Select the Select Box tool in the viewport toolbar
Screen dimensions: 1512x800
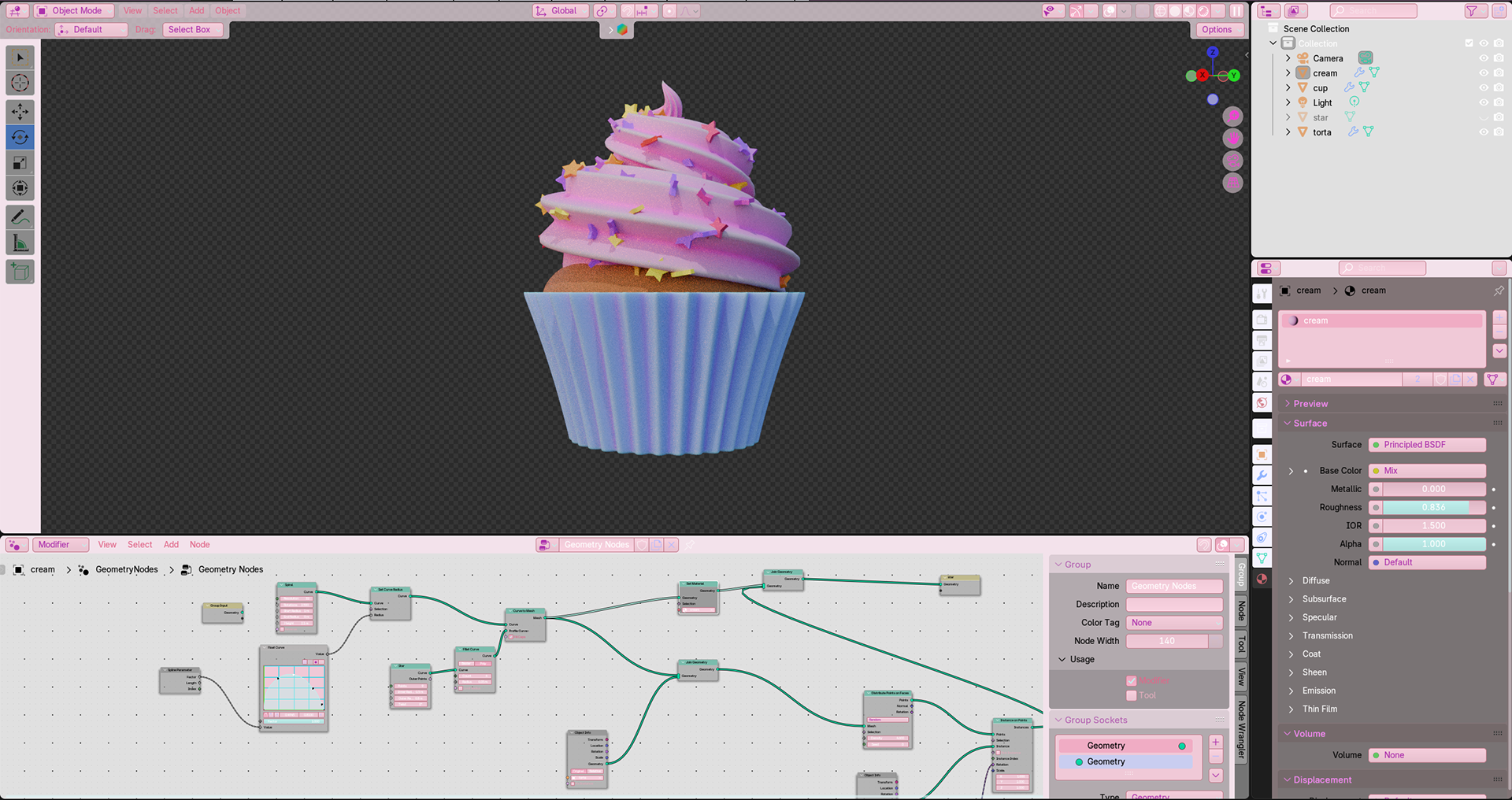(x=20, y=57)
